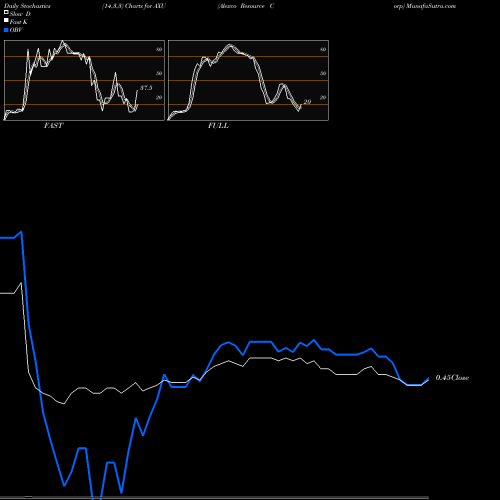The image size is (500, 500).
Task: Click the FAST stochastic chart thumbnail
Action: click(x=84, y=80)
